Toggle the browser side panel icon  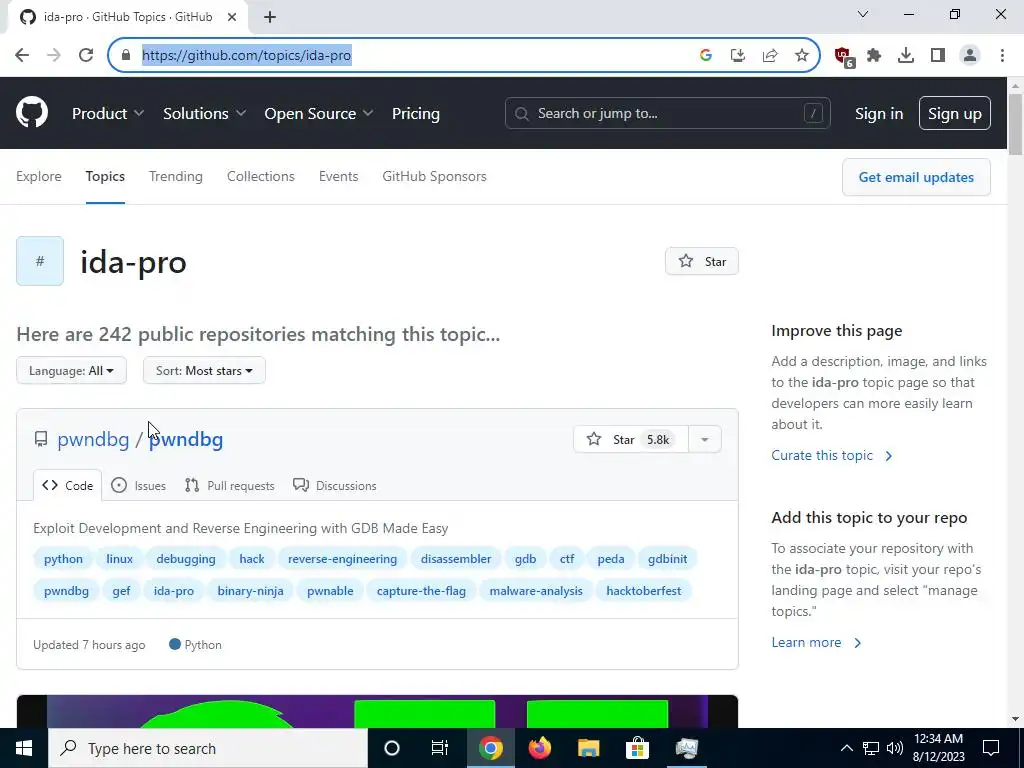[x=938, y=56]
